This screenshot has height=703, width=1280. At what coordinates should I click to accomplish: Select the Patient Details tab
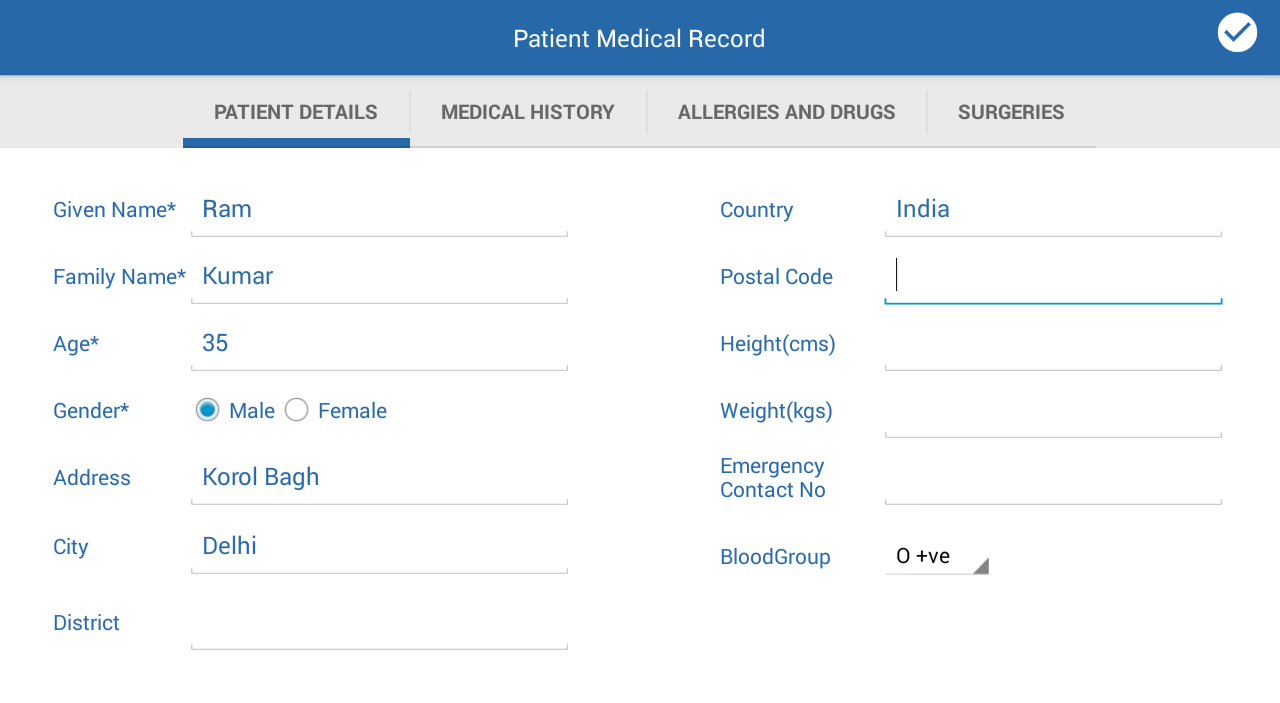click(296, 112)
